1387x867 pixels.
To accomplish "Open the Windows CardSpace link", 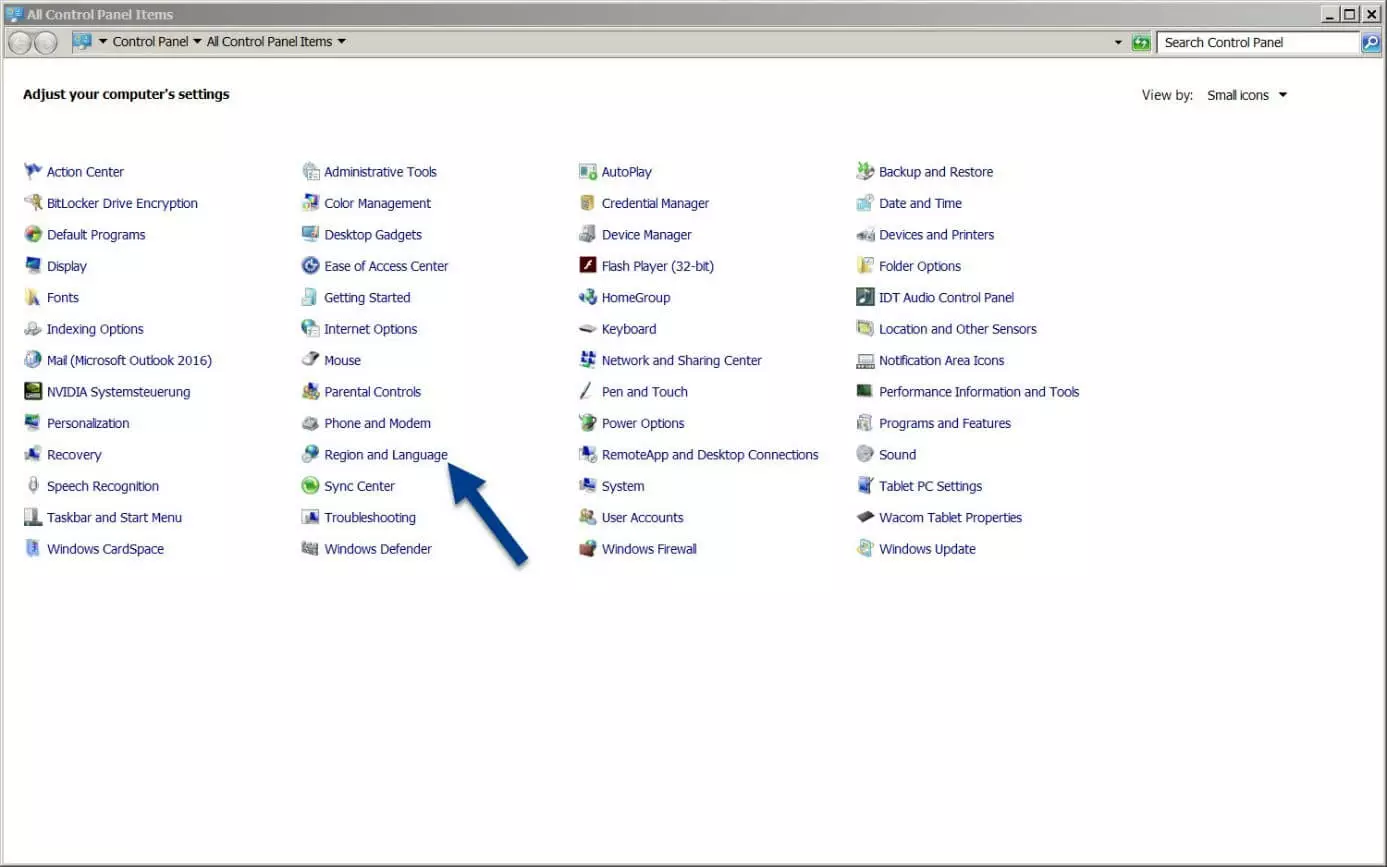I will 105,549.
